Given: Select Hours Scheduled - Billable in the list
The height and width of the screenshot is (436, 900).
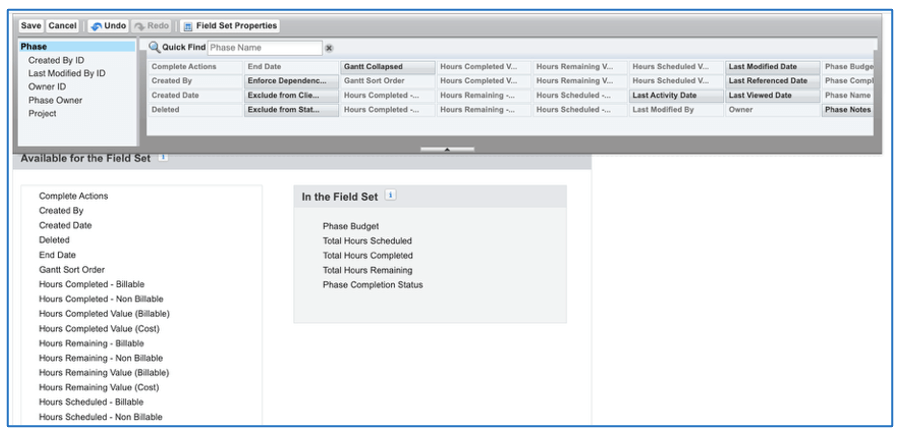Looking at the screenshot, I should (x=91, y=402).
